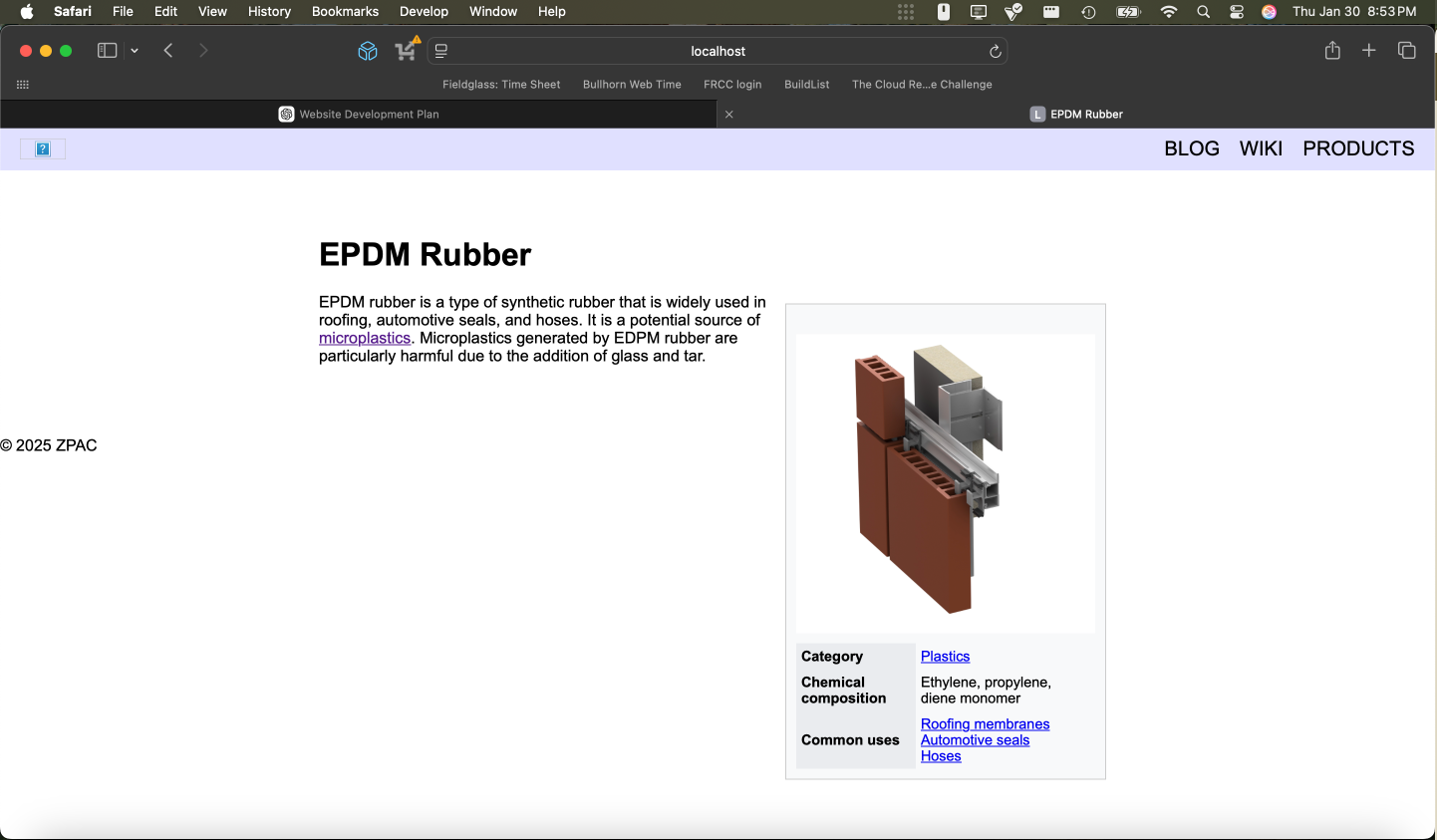Screen dimensions: 1437x840
Task: Click the back navigation arrow
Action: [x=167, y=50]
